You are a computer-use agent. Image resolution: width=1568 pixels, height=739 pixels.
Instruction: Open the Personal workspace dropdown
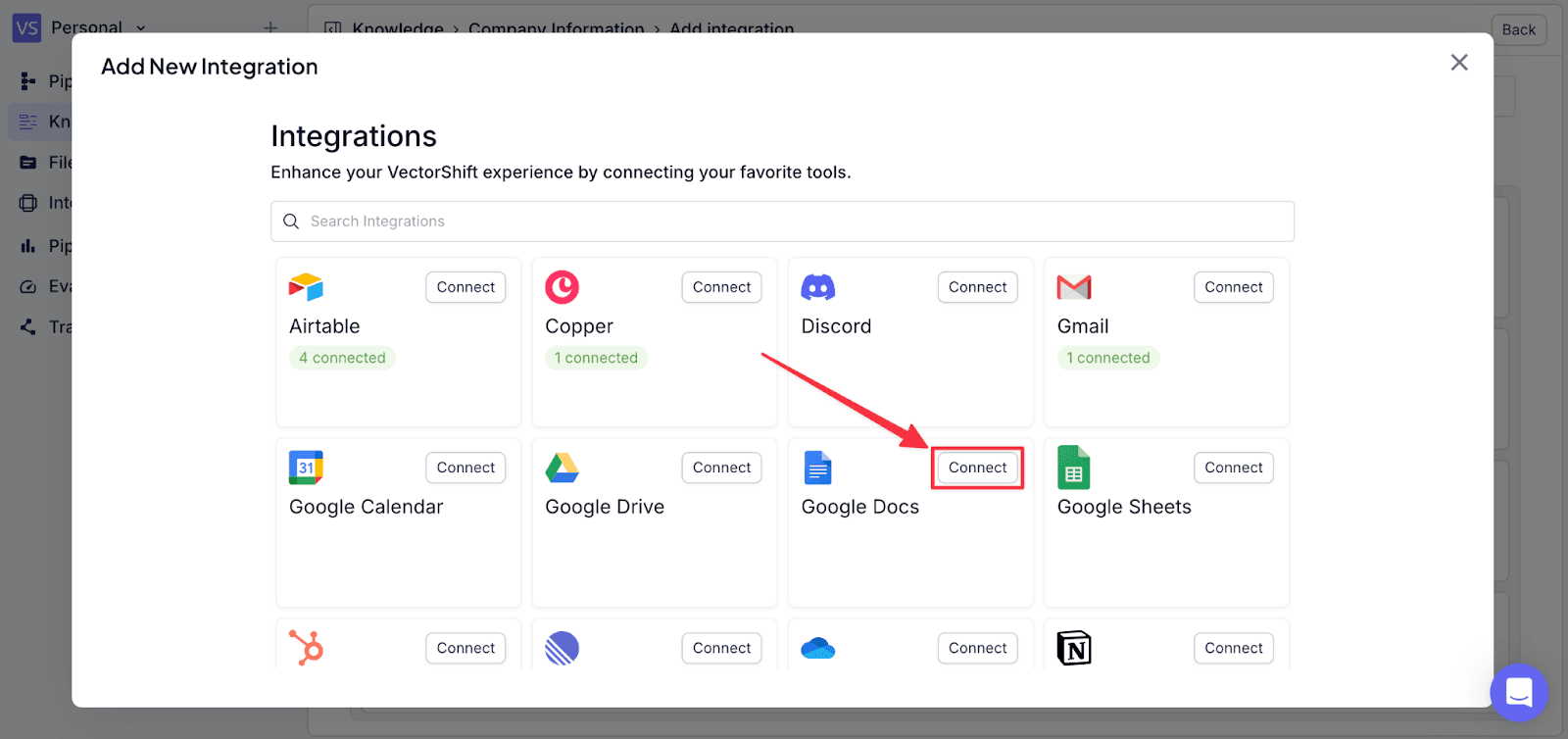pos(98,27)
